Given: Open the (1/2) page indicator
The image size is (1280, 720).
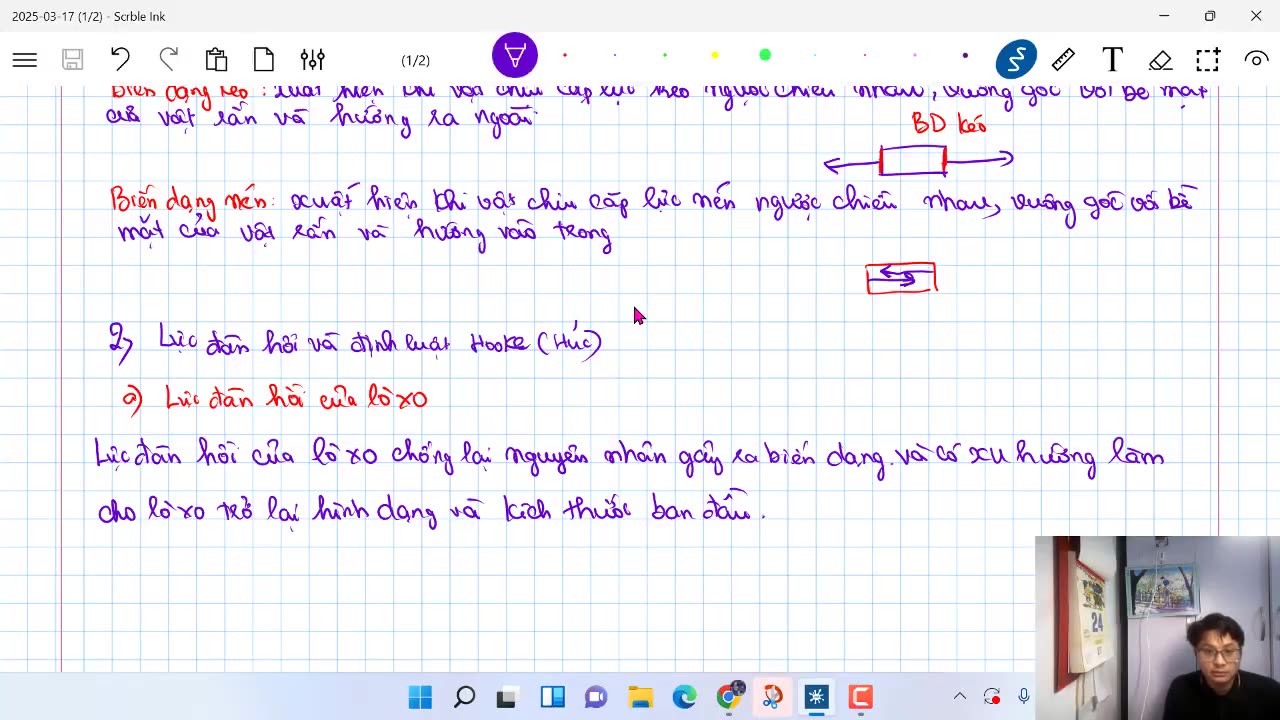Looking at the screenshot, I should click(x=415, y=61).
